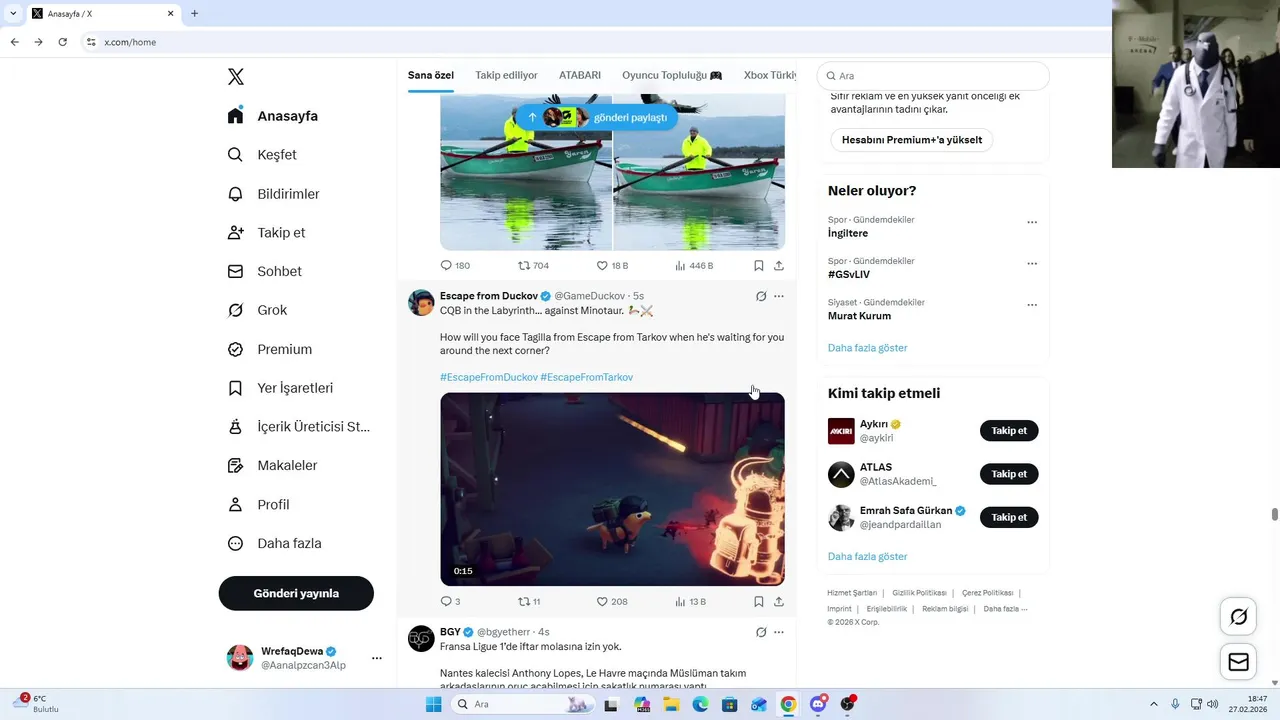Click page scrollbar thumb
The image size is (1280, 720).
(1274, 514)
